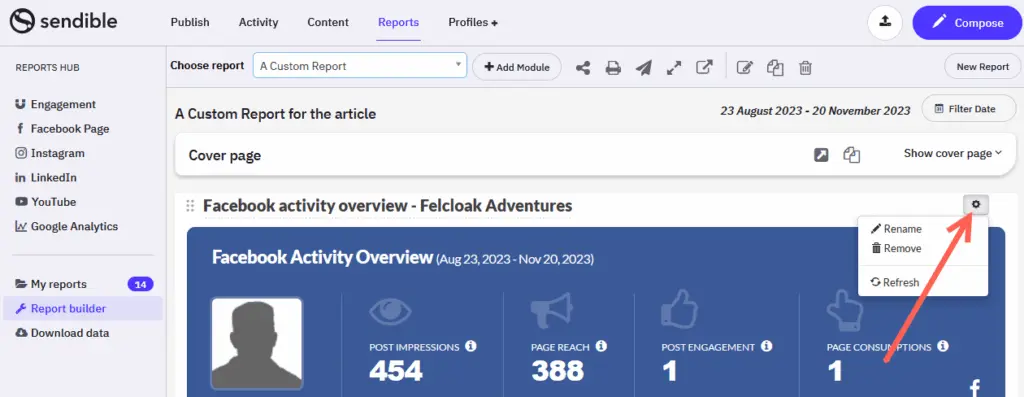Click the report title A Custom Report for the article
This screenshot has width=1024, height=397.
coord(276,114)
